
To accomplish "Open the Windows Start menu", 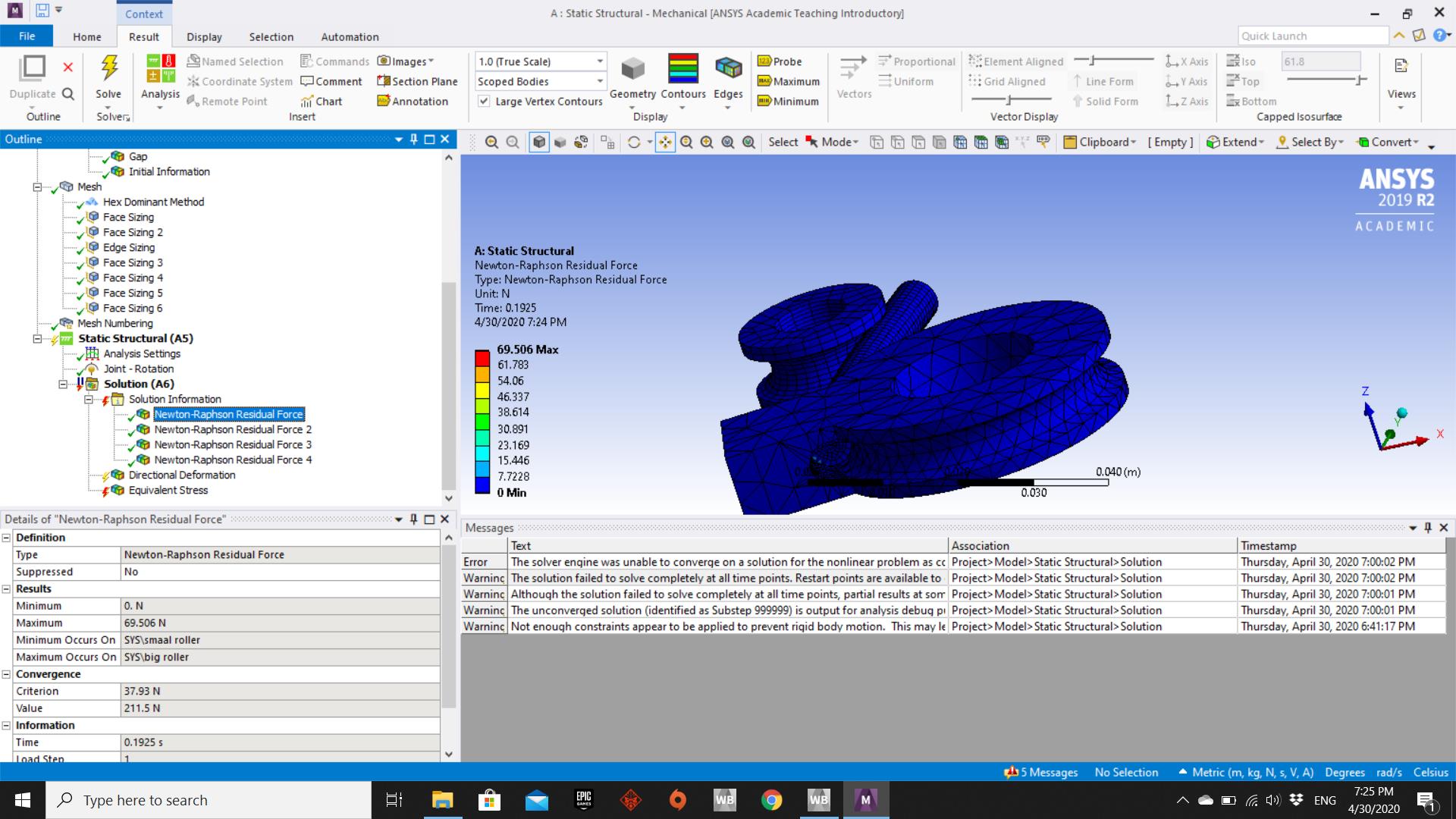I will pos(23,800).
